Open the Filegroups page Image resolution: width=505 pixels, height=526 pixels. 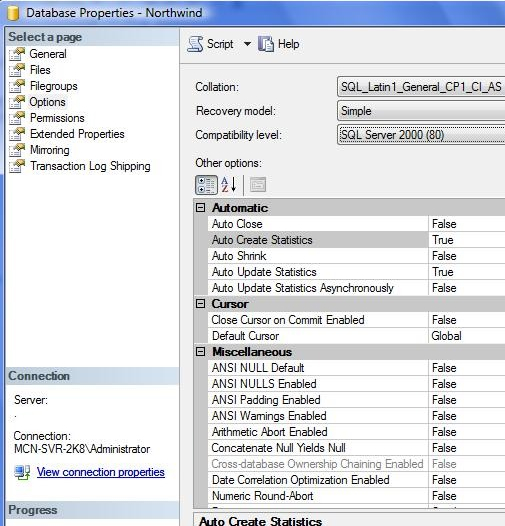54,86
